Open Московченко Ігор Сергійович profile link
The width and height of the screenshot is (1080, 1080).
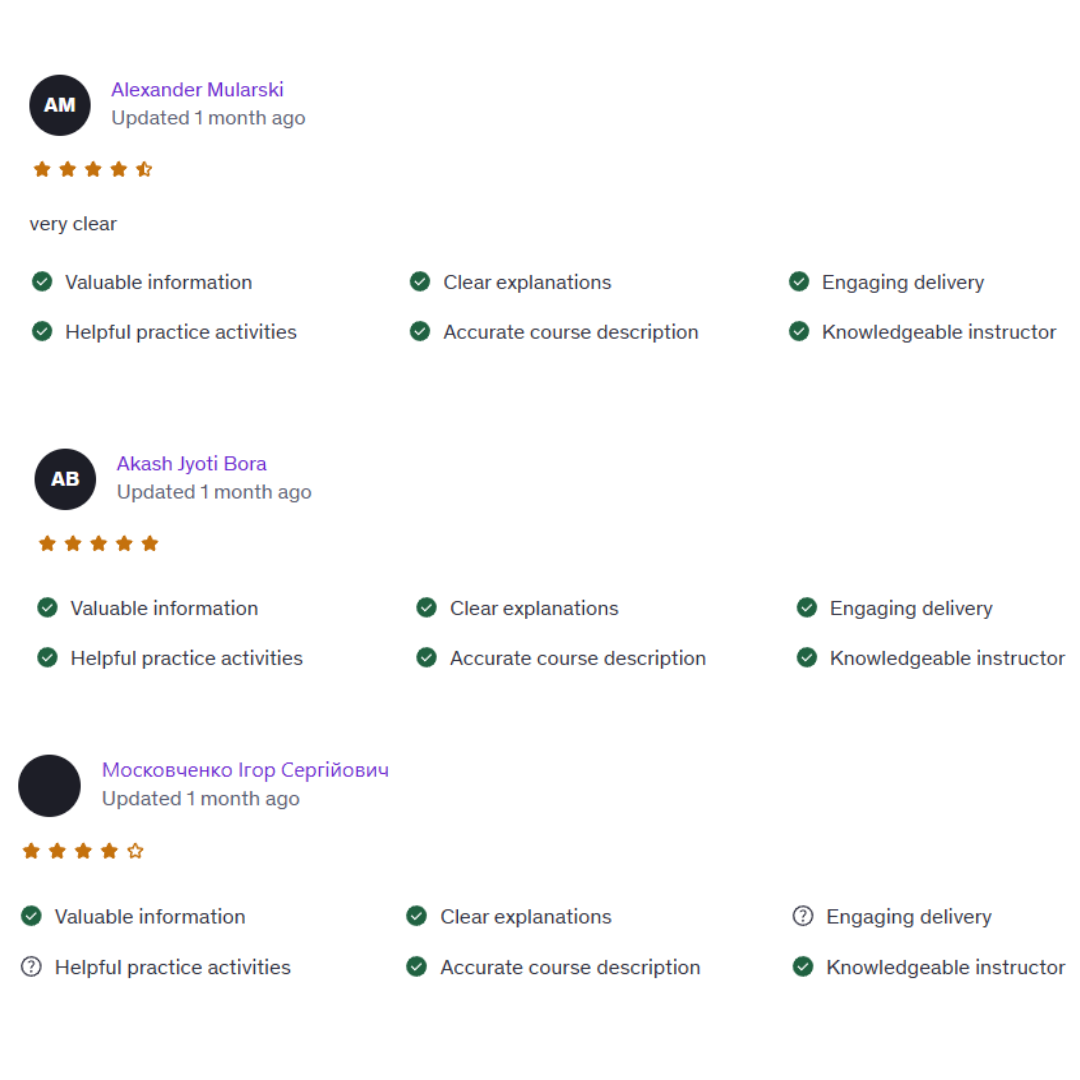point(245,769)
